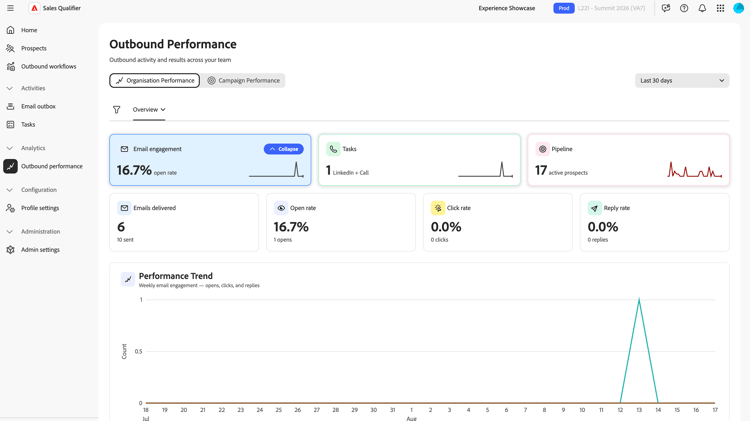Image resolution: width=750 pixels, height=421 pixels.
Task: Click the Email engagement envelope icon
Action: pyautogui.click(x=124, y=149)
